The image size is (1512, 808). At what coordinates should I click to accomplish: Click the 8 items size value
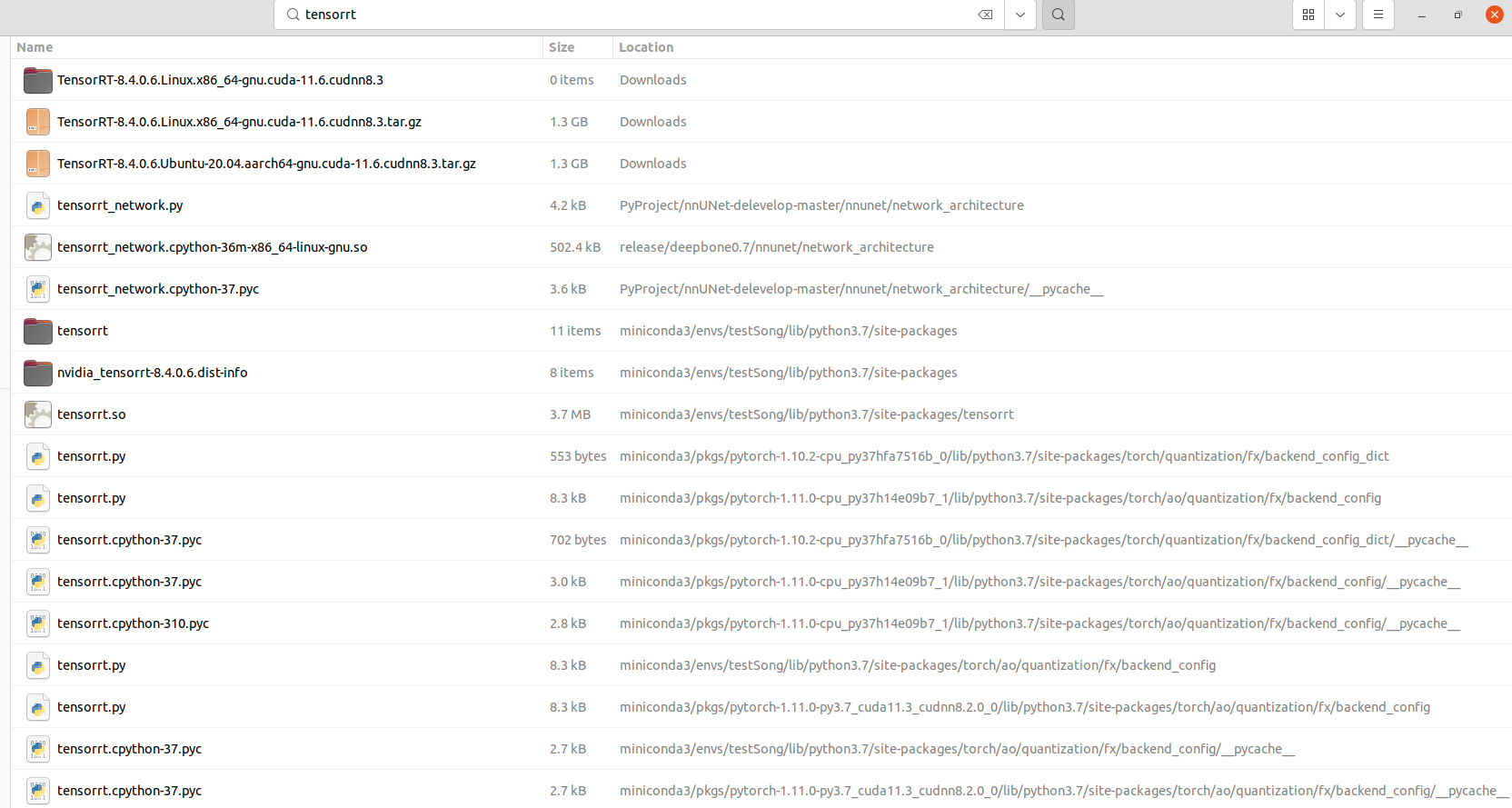(572, 373)
